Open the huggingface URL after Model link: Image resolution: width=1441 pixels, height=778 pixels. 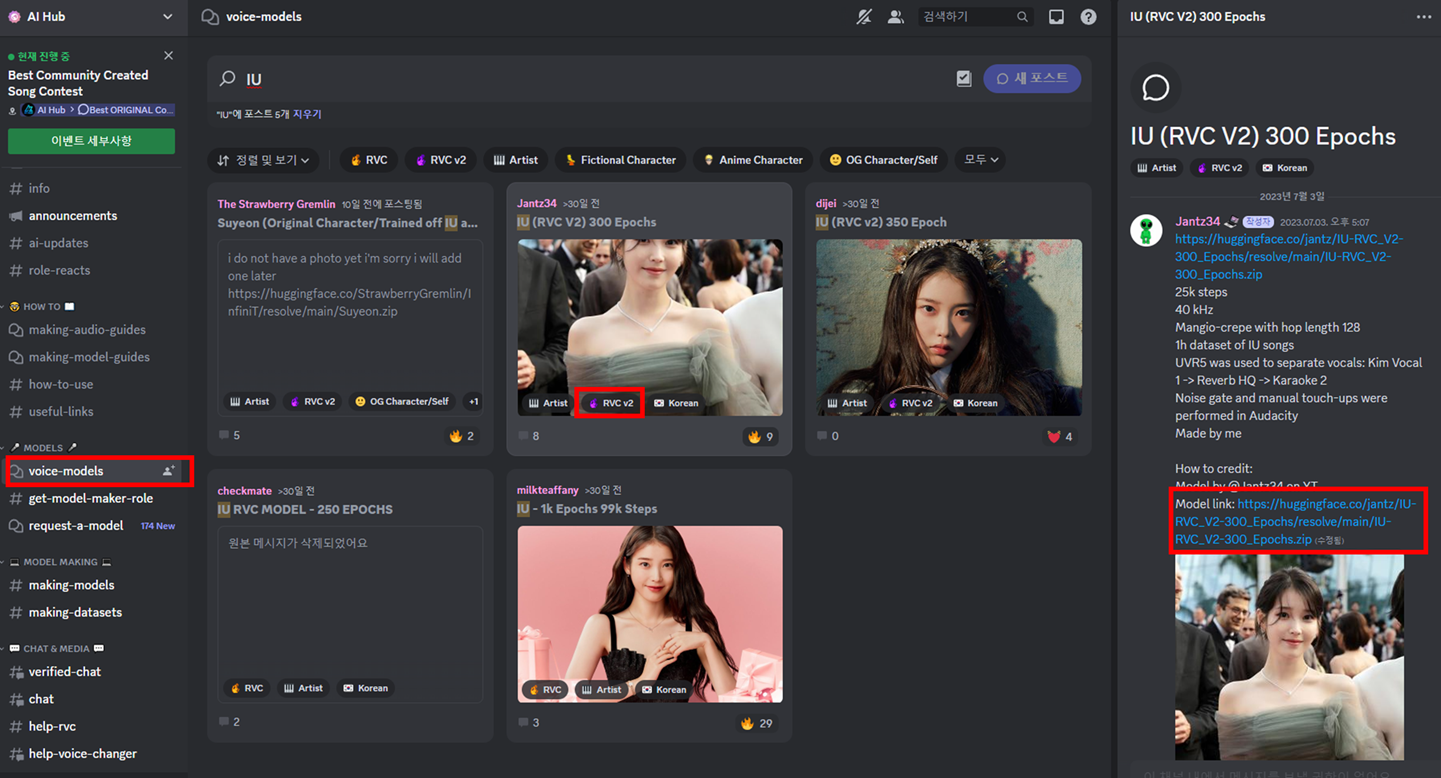[1297, 522]
